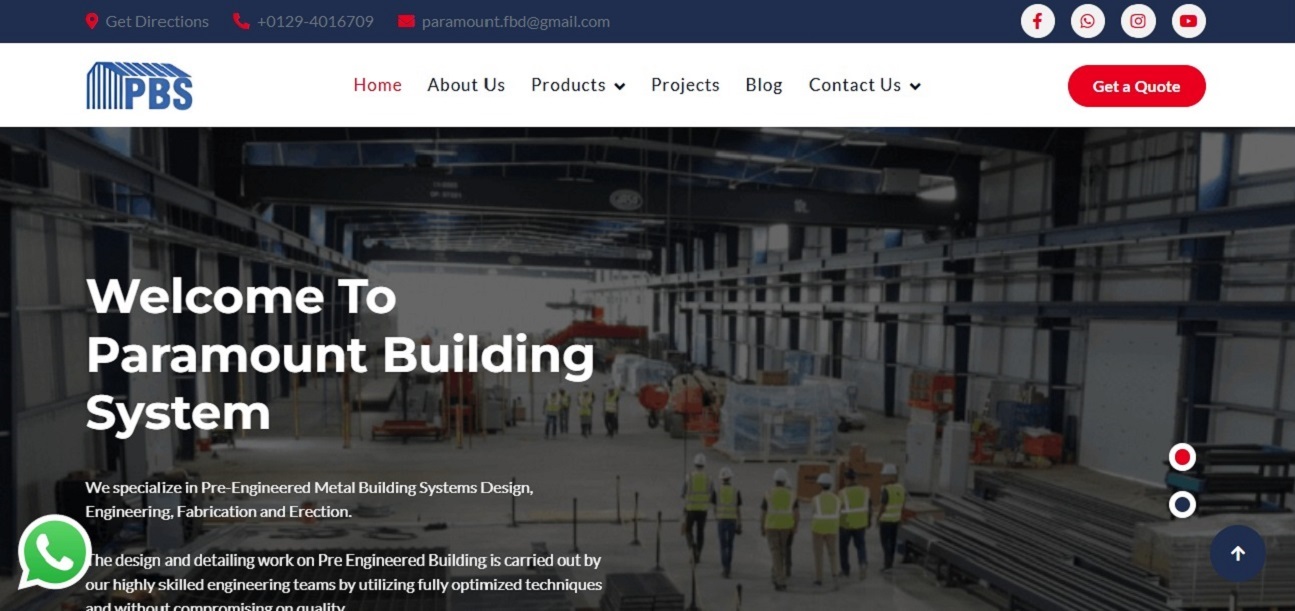Open the Blog menu item
The height and width of the screenshot is (611, 1295).
coord(764,85)
